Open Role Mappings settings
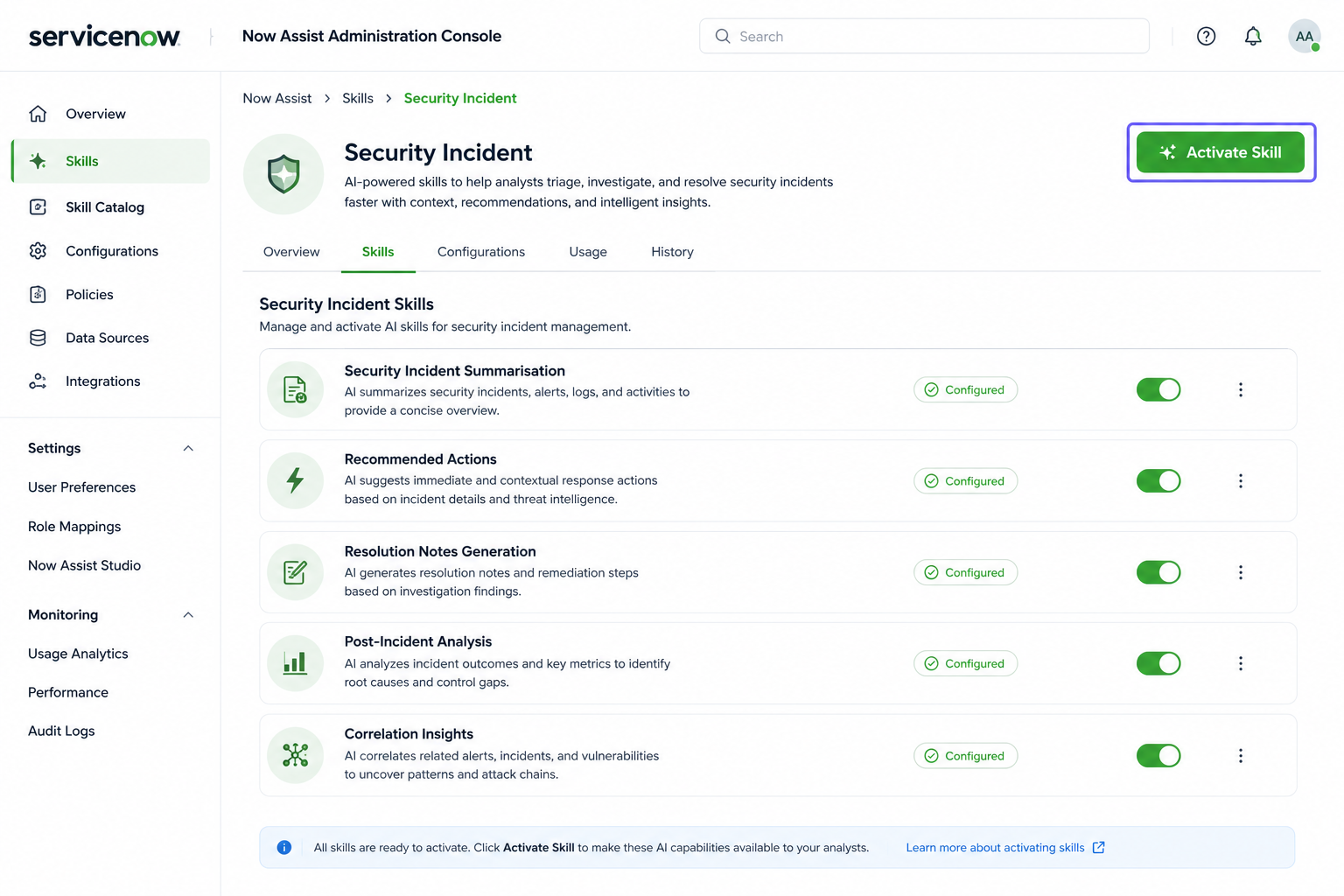This screenshot has width=1344, height=896. pos(74,527)
